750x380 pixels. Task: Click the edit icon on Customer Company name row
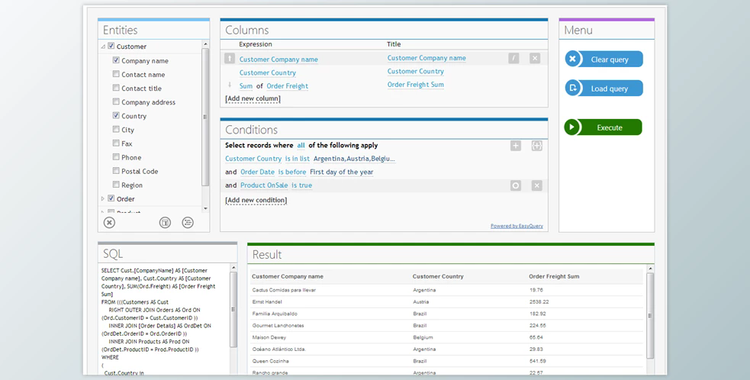tap(514, 58)
